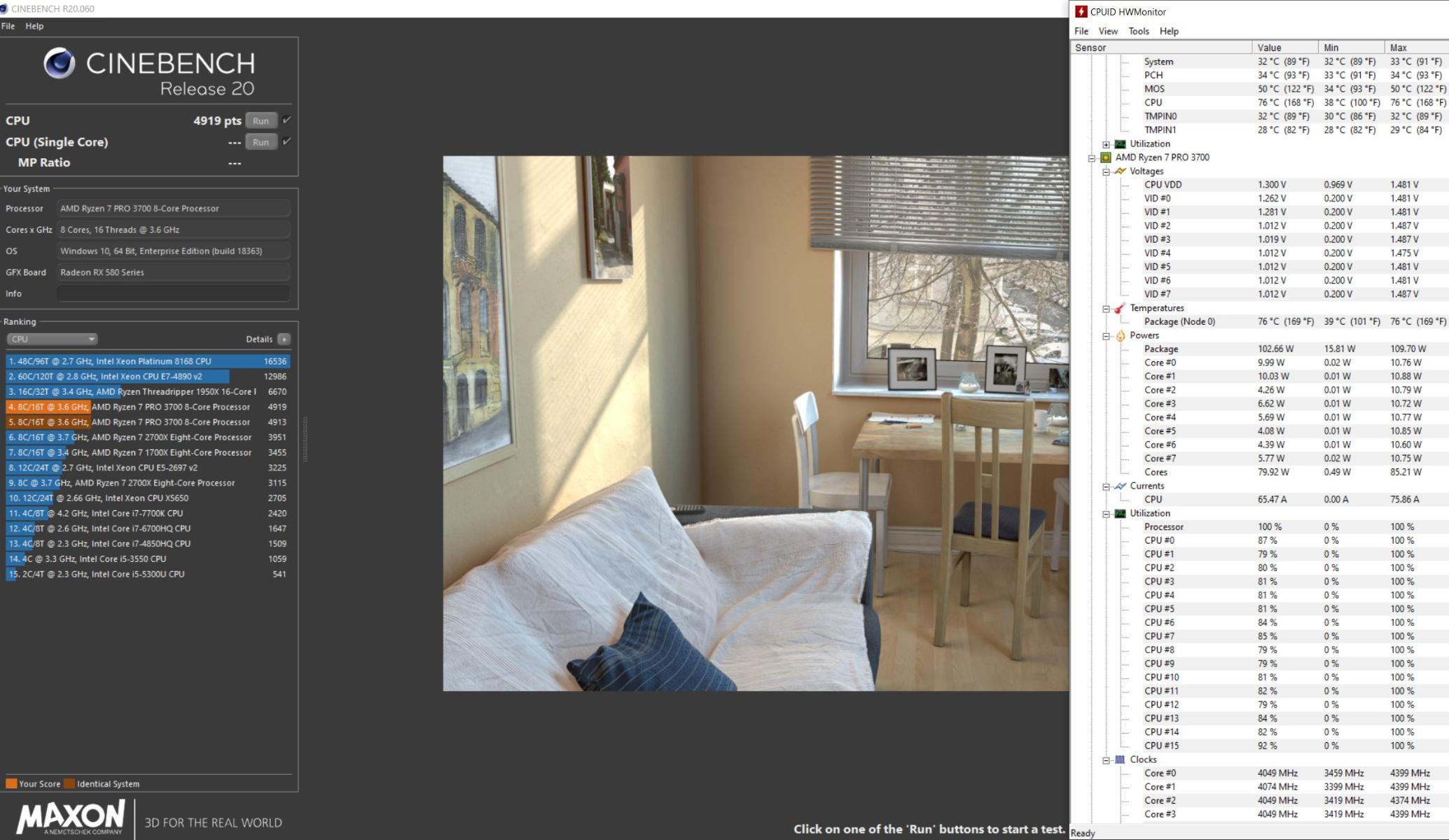Expand the upper collapsed Utilization node

pos(1106,144)
